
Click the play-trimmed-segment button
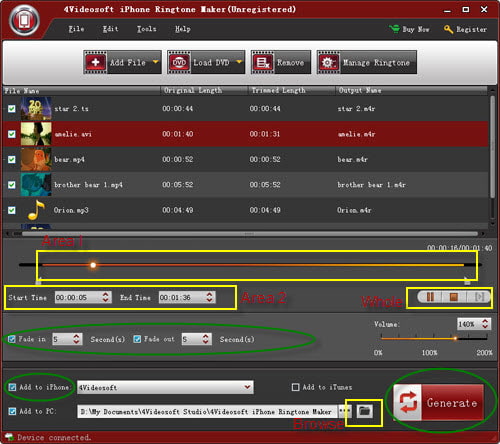point(479,297)
